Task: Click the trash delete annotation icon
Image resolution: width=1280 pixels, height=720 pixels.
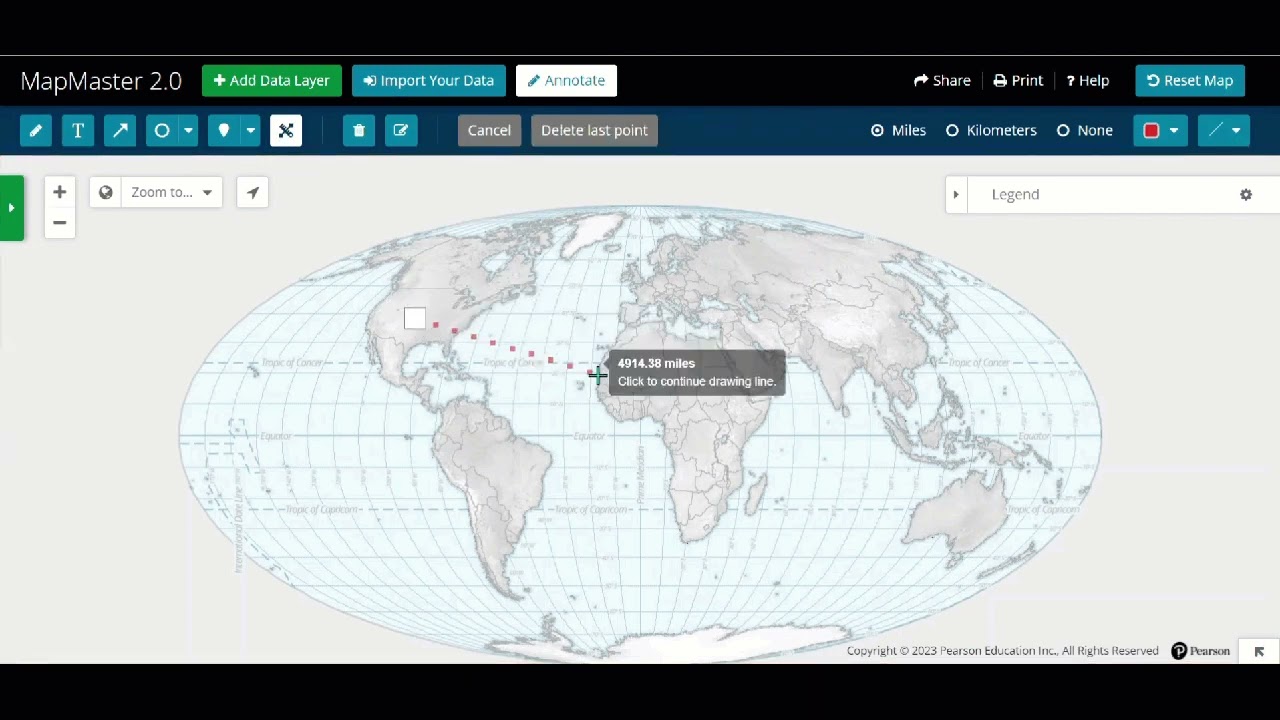Action: tap(359, 130)
